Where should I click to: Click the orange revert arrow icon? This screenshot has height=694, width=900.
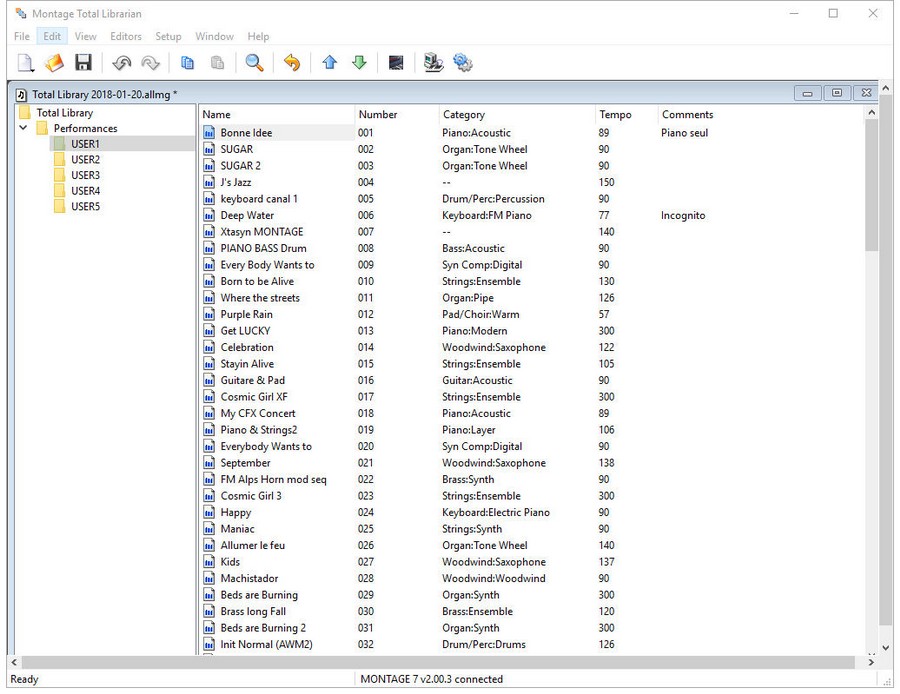(x=292, y=63)
